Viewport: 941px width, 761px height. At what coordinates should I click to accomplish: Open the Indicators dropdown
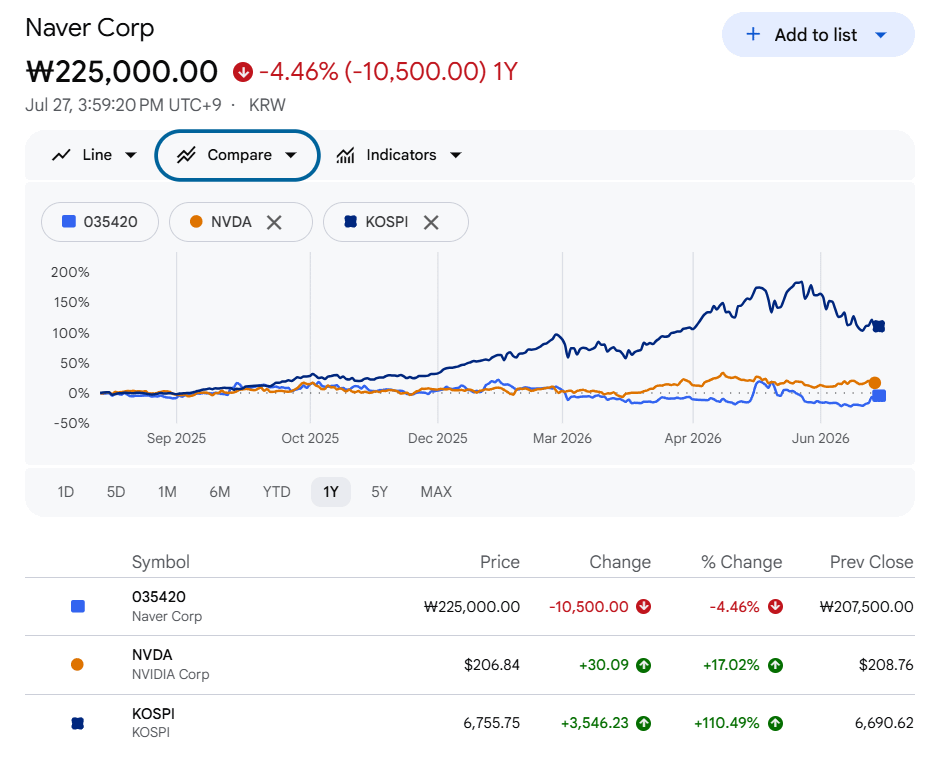pos(399,155)
